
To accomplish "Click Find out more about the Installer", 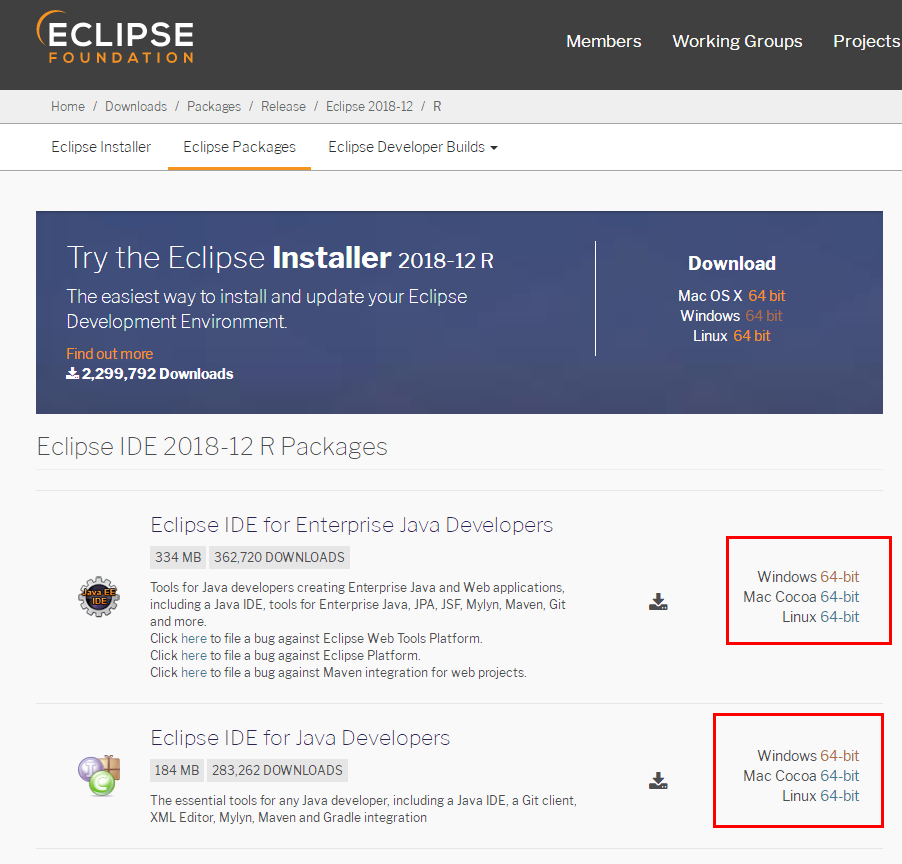I will [x=109, y=353].
